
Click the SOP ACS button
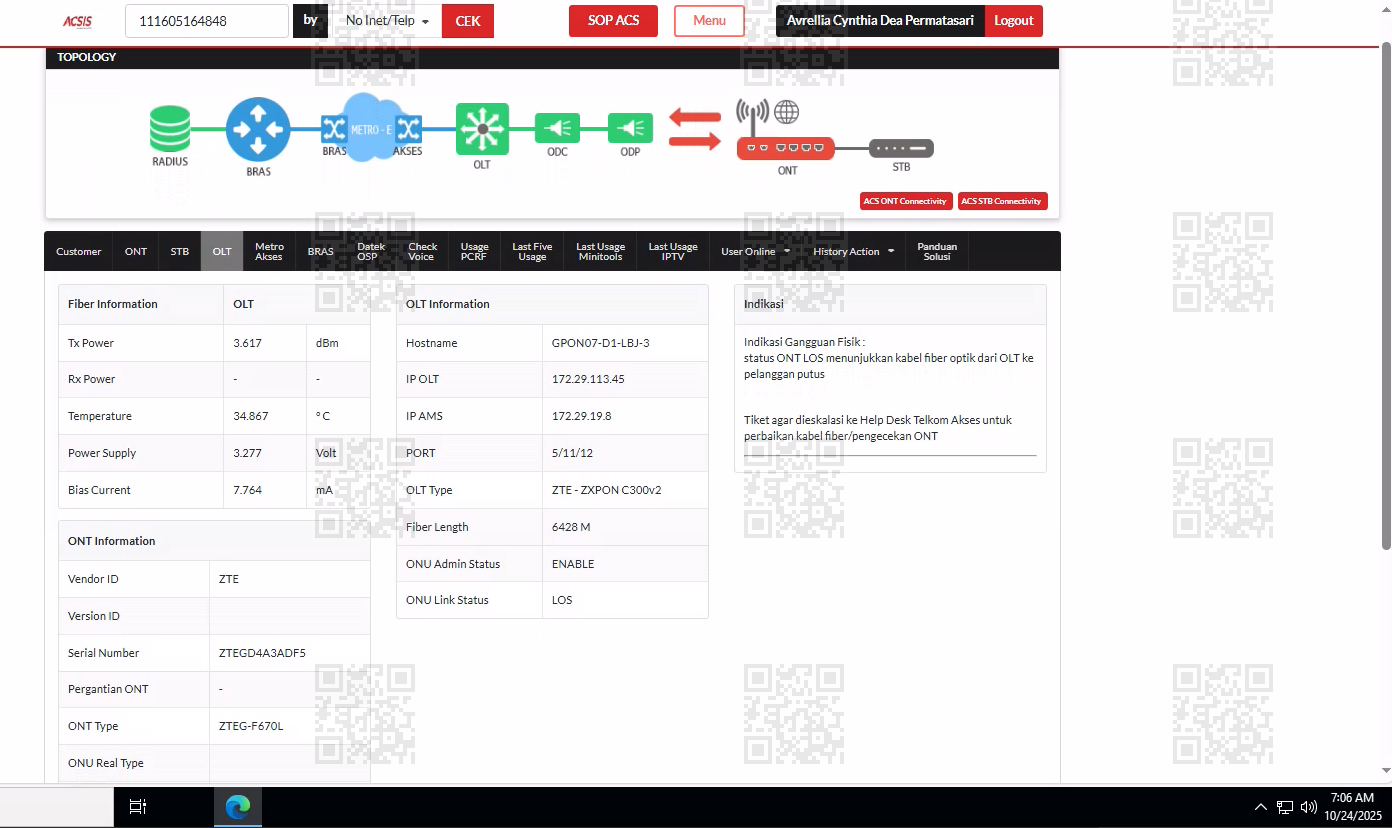coord(613,21)
